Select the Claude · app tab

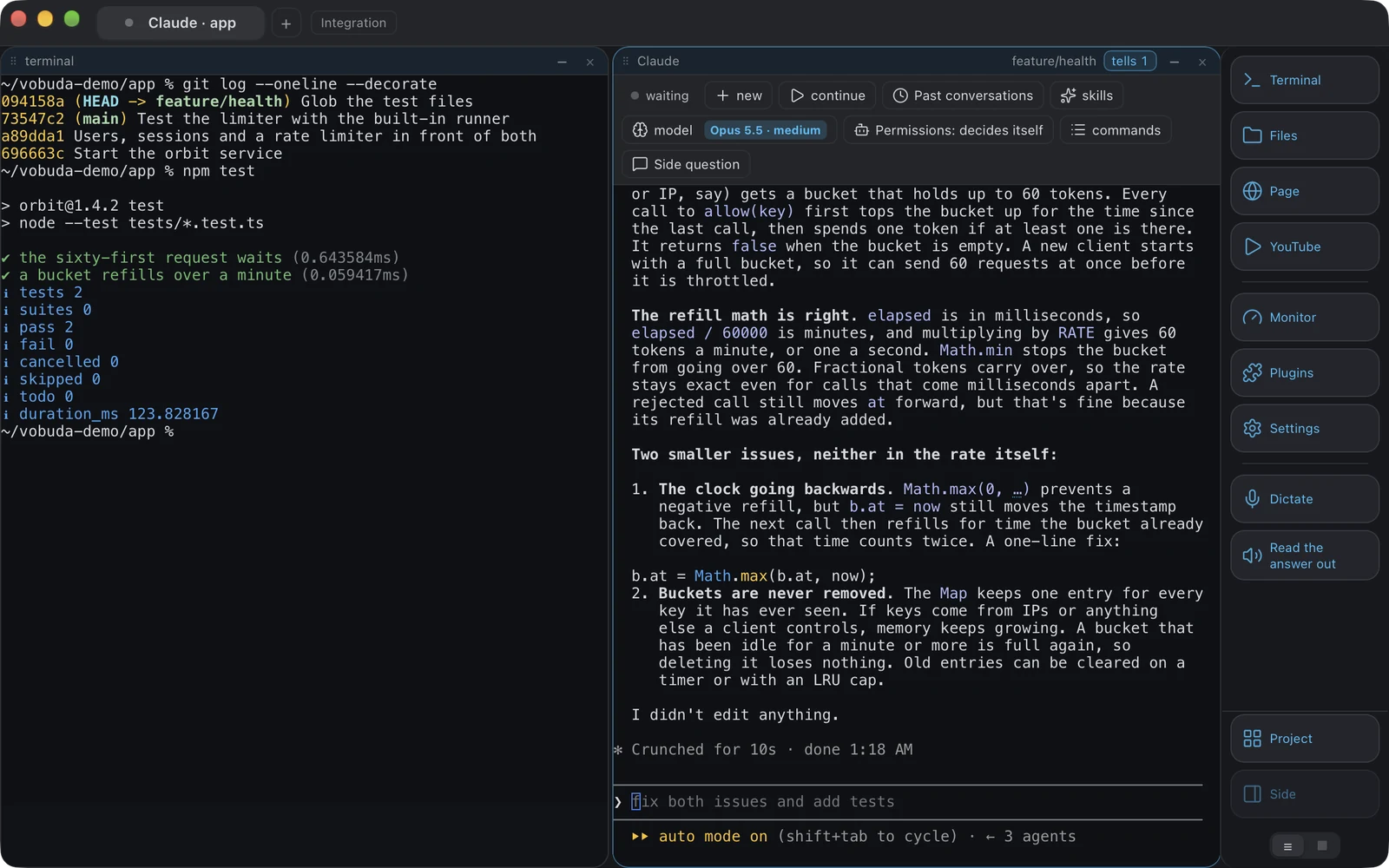pos(181,23)
